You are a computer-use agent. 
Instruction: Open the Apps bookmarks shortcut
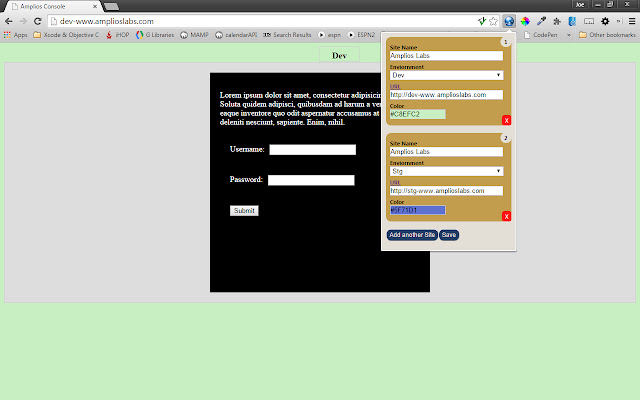(16, 35)
